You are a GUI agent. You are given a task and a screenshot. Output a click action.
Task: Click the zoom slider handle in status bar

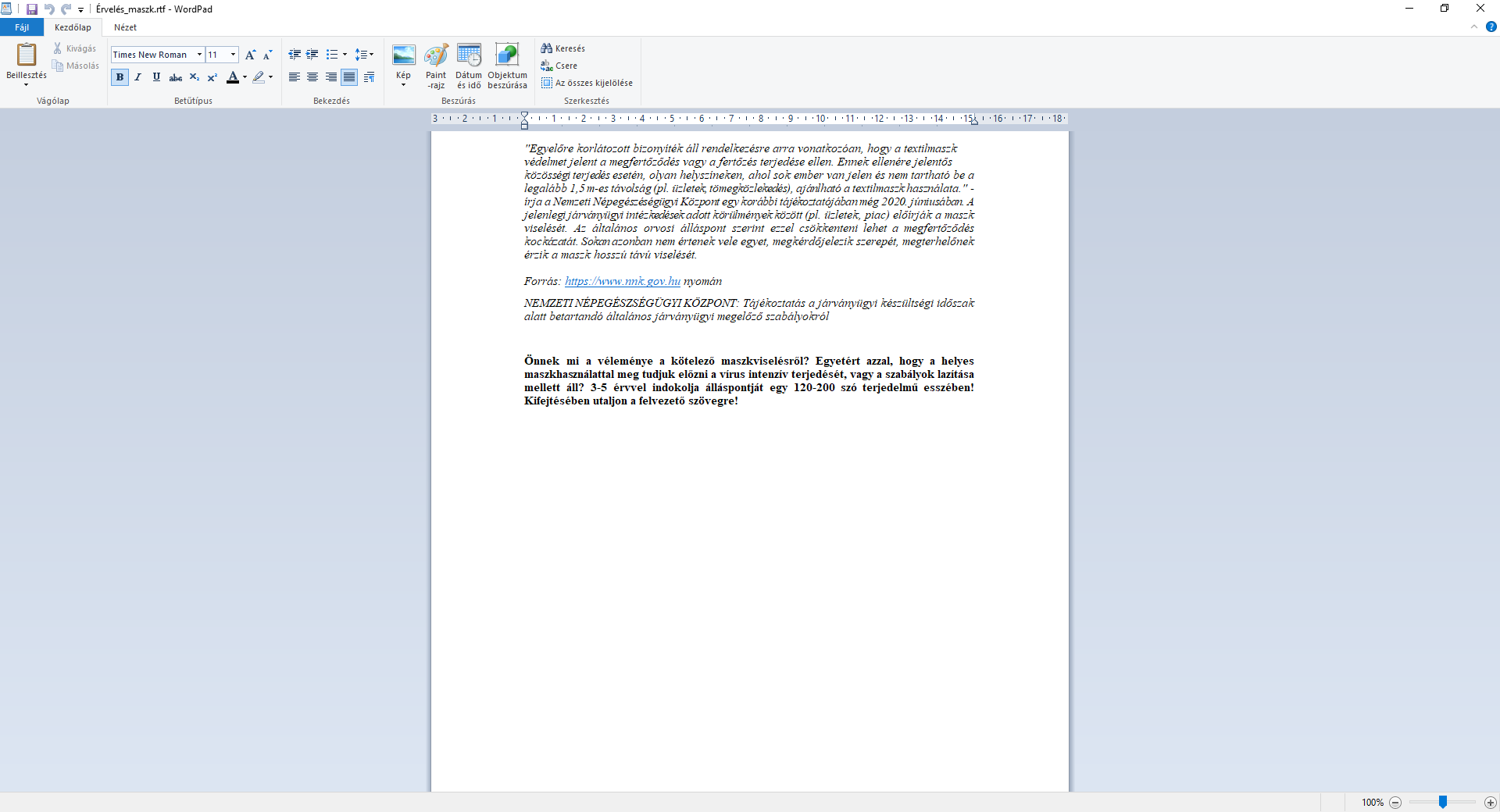coord(1443,802)
